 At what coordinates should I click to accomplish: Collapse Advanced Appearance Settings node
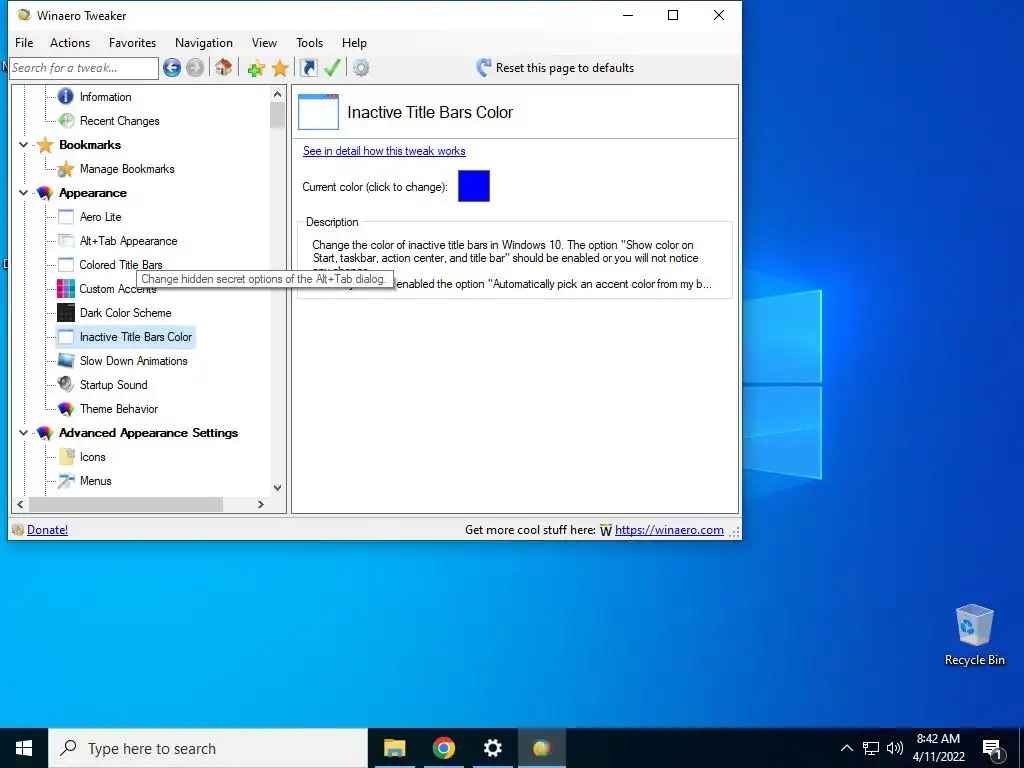point(24,432)
